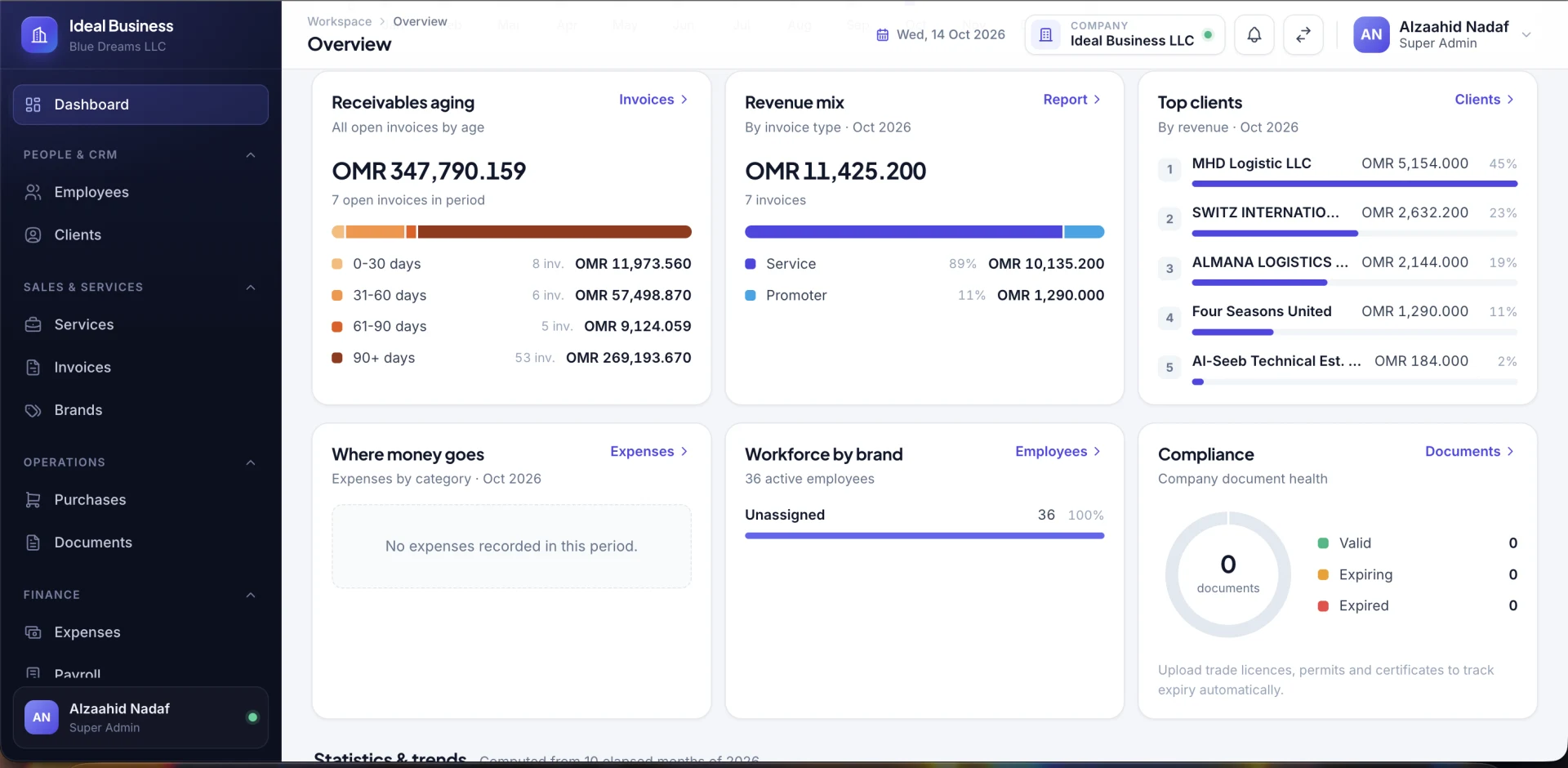Click the switch arrows icon in header
The height and width of the screenshot is (768, 1568).
pos(1303,35)
